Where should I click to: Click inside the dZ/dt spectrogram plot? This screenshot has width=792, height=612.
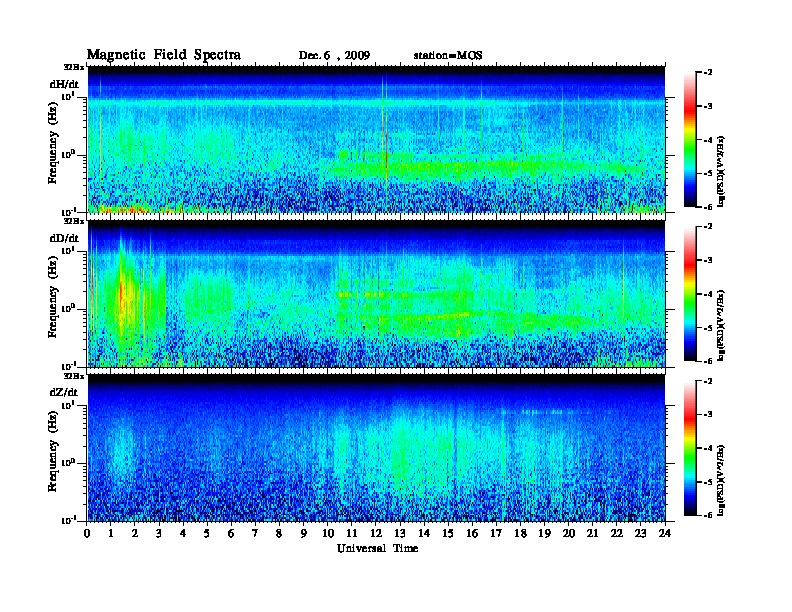coord(376,448)
